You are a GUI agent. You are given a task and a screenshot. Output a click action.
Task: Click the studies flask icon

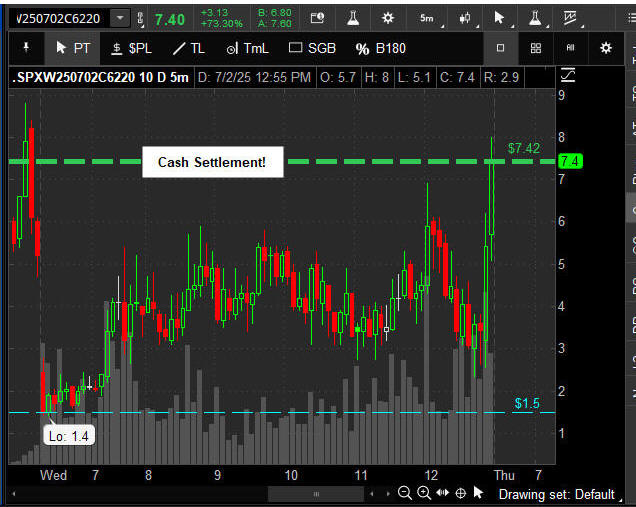[x=353, y=18]
